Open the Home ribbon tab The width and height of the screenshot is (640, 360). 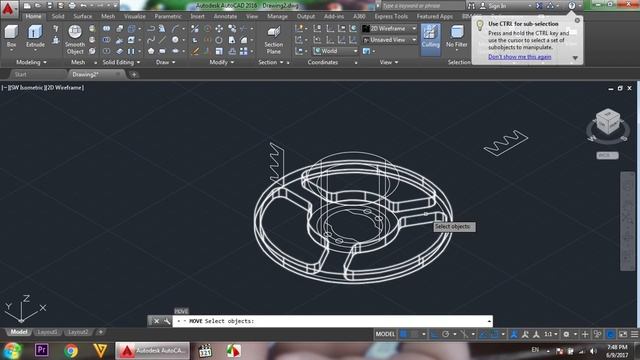coord(33,16)
